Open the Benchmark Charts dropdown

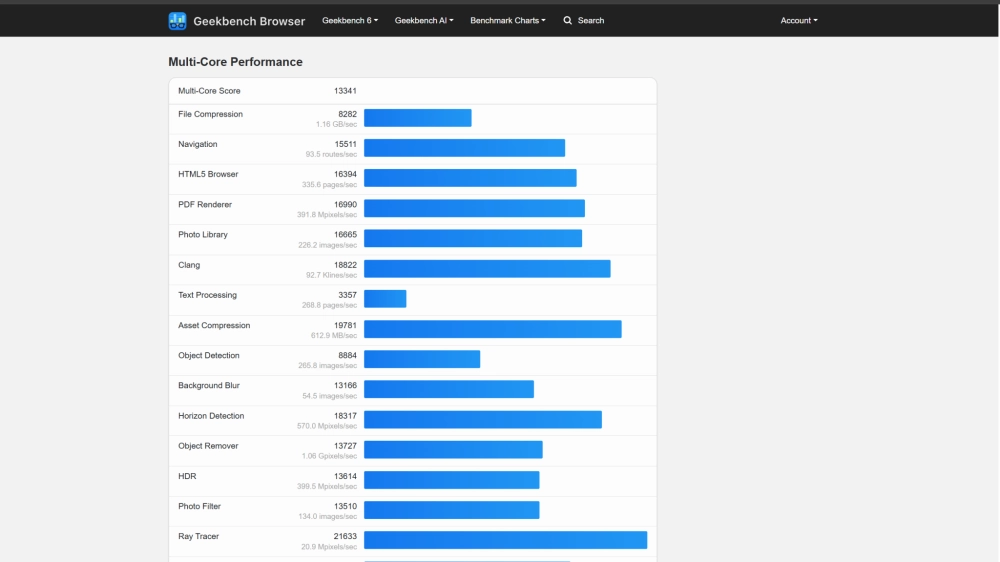508,20
